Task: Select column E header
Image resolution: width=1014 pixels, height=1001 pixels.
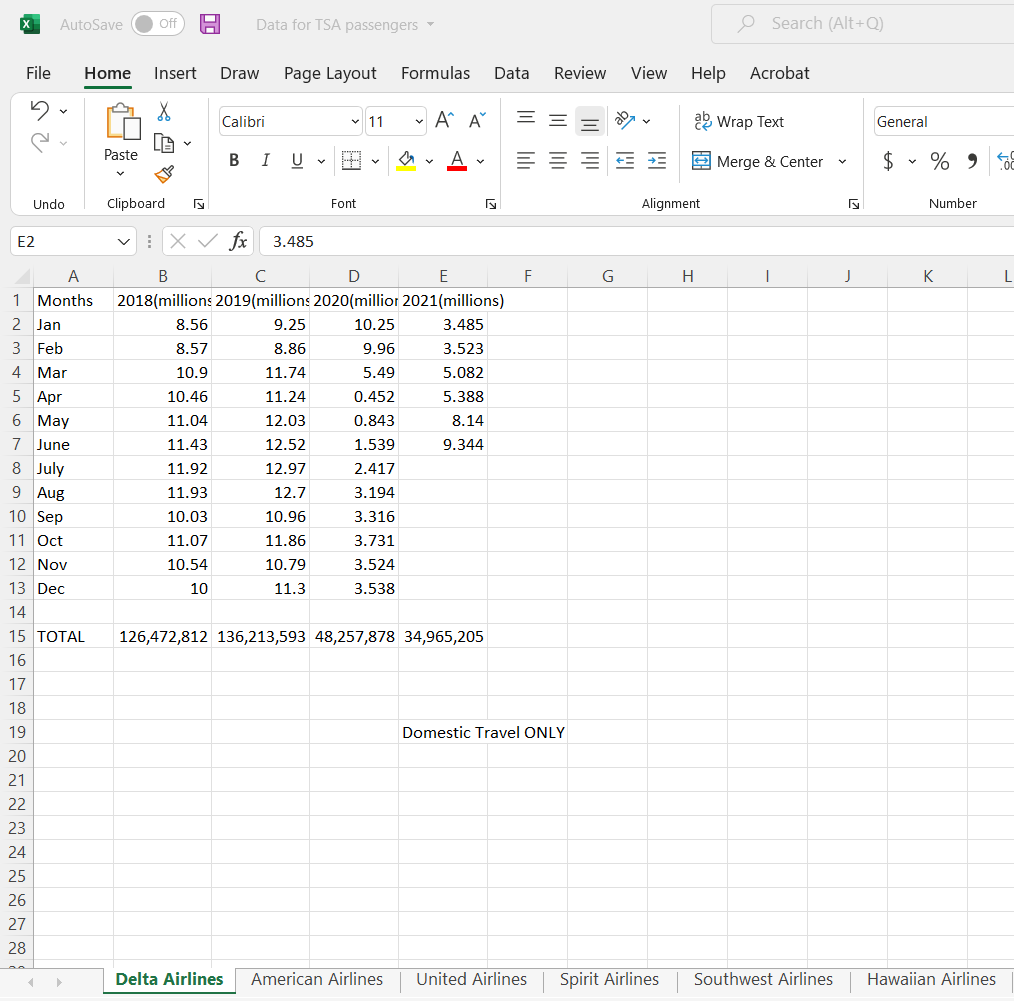Action: 443,277
